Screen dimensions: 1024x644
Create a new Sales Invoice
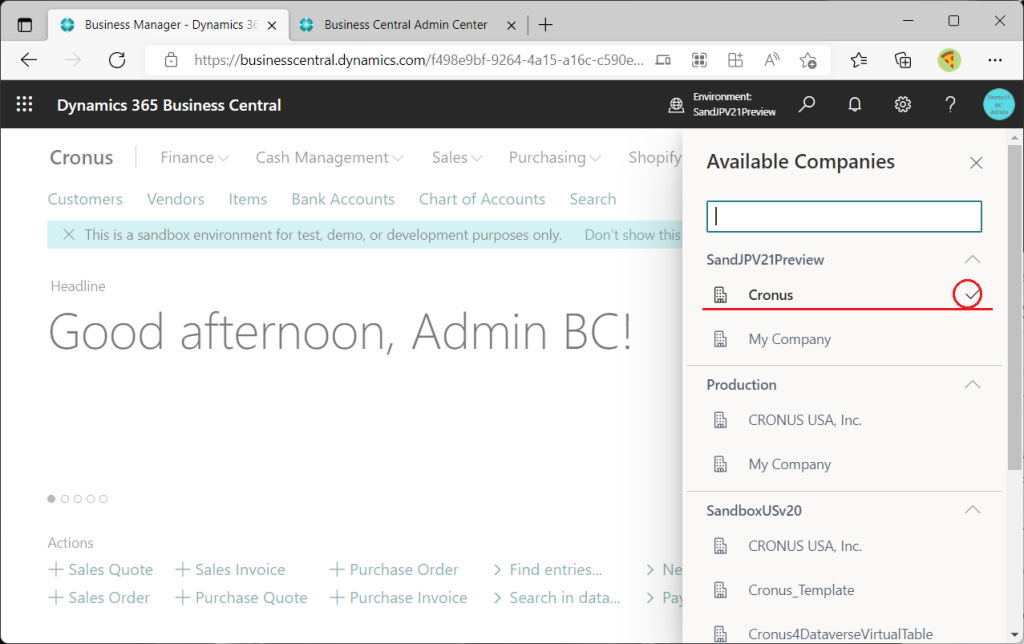tap(231, 570)
